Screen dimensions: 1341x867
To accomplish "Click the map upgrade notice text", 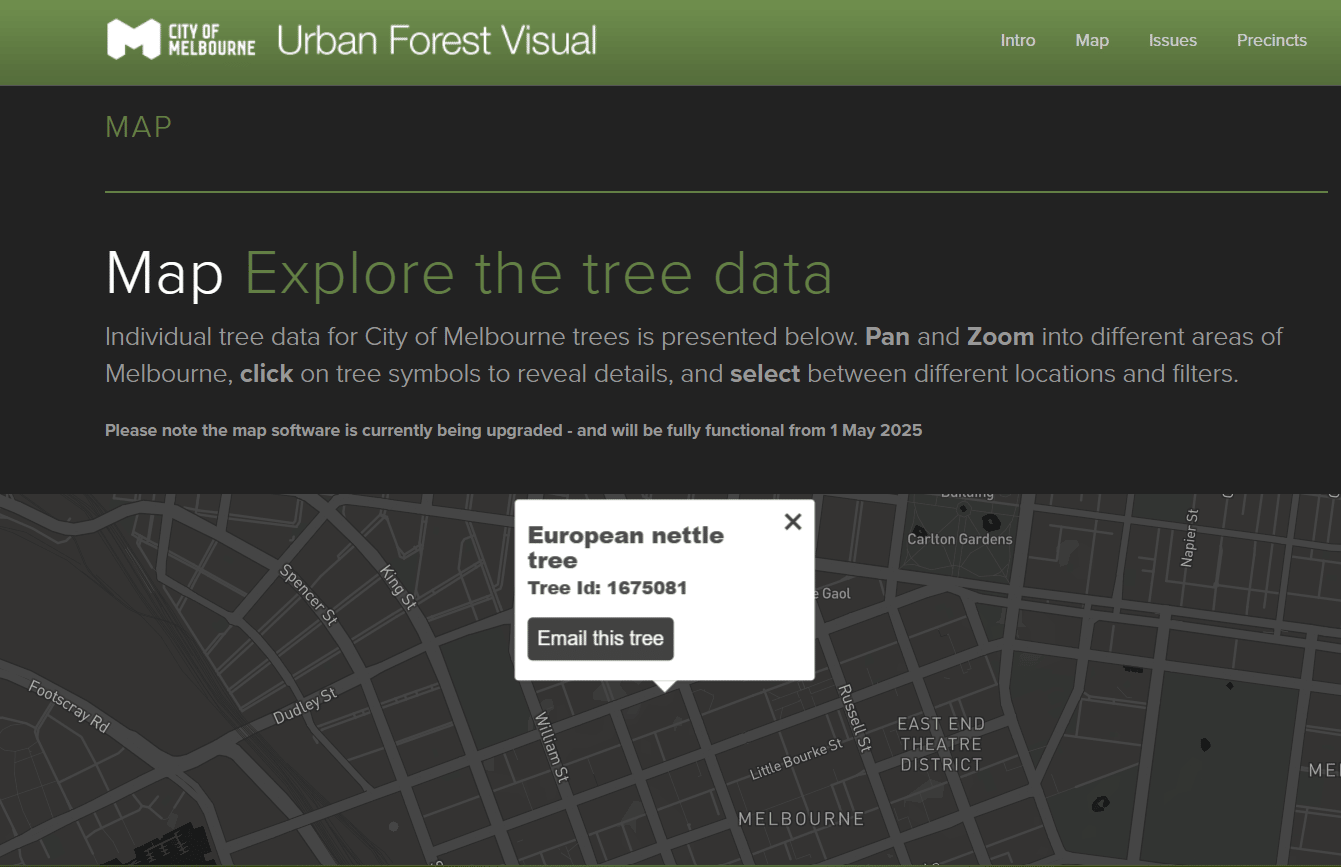I will [514, 431].
